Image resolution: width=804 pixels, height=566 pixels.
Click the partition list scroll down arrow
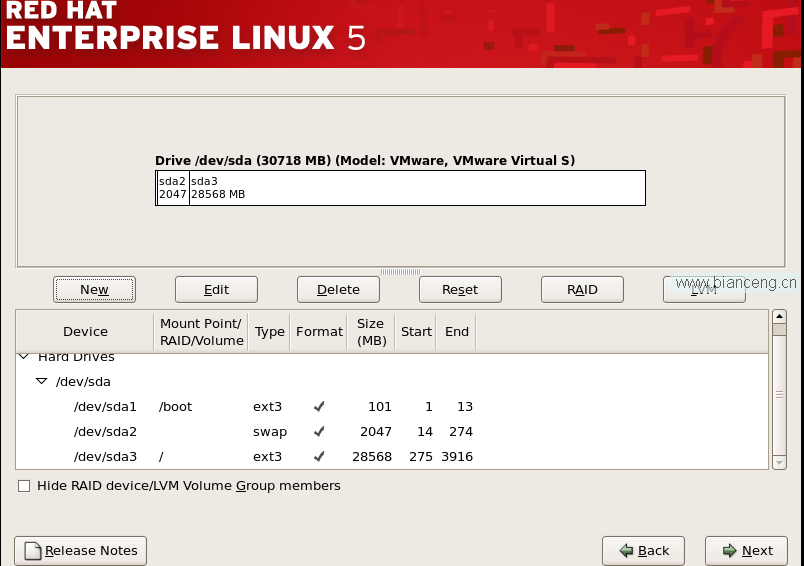click(x=779, y=462)
